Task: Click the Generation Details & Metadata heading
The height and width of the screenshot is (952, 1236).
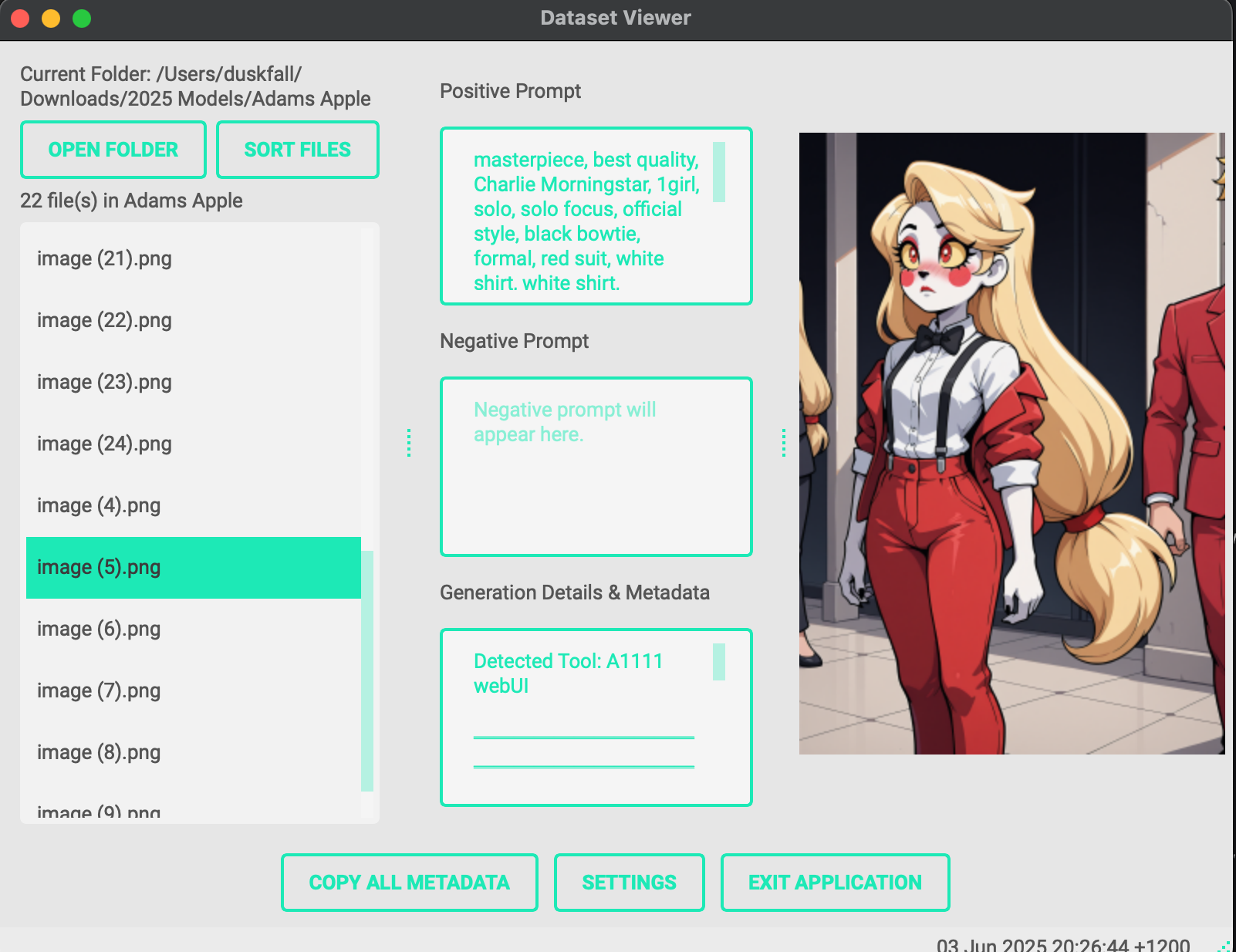Action: coord(575,592)
